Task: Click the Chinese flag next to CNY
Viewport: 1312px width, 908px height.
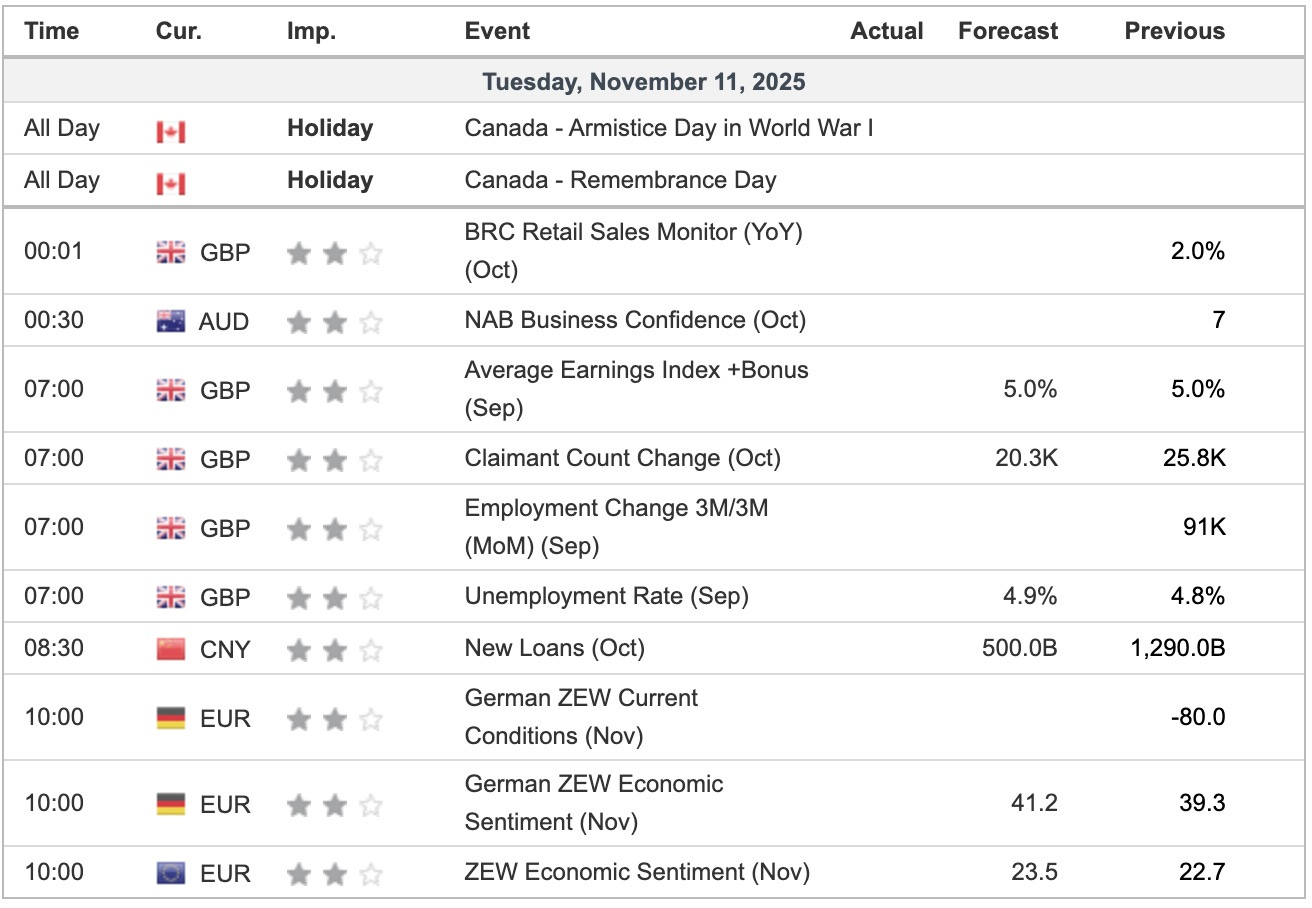Action: [x=171, y=649]
